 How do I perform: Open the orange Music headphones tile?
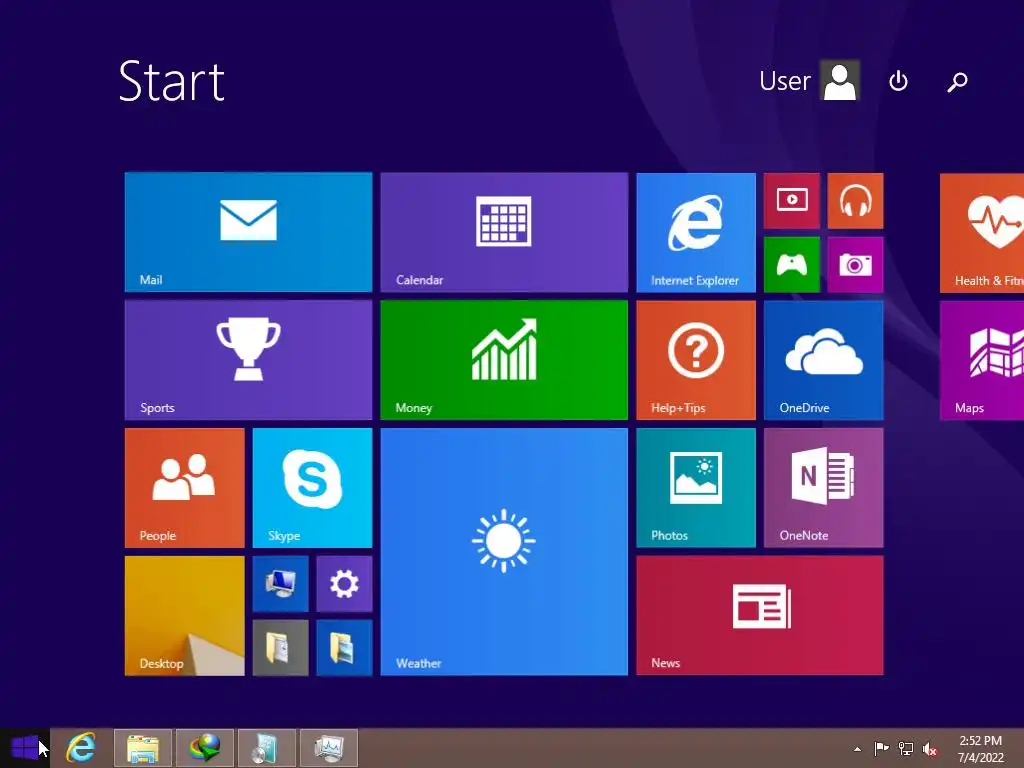click(856, 200)
